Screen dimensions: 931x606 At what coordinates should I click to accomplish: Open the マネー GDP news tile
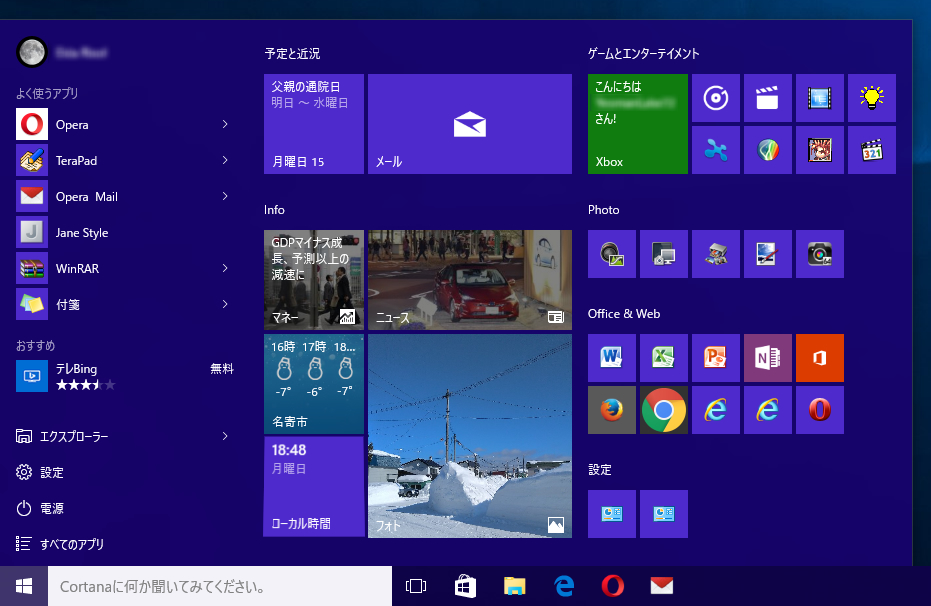tap(314, 280)
